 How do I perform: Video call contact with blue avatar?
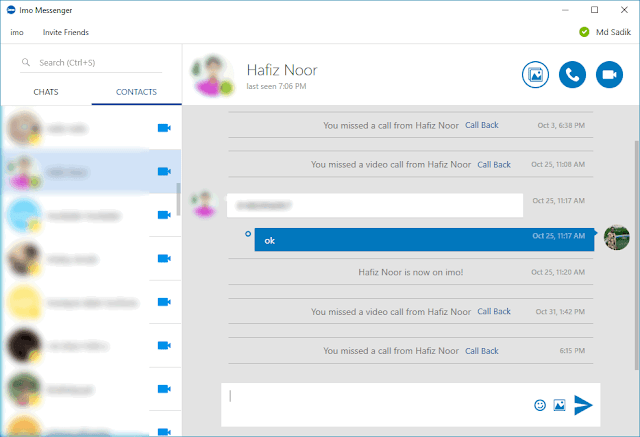tap(164, 215)
